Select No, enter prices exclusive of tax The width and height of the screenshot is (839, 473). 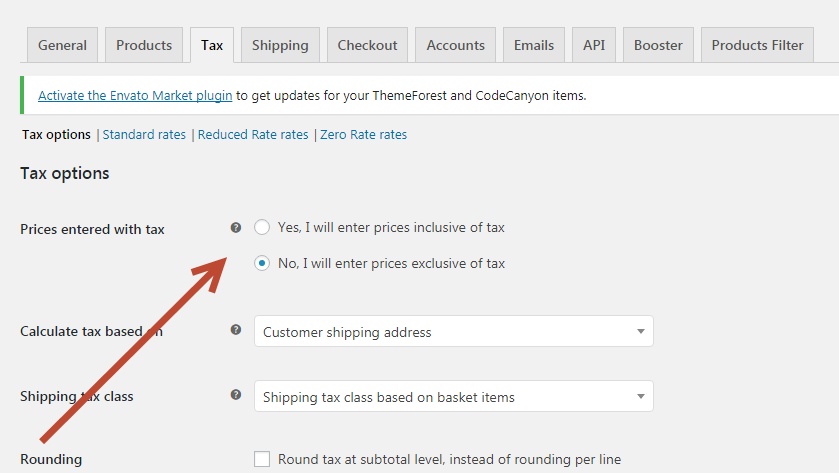(262, 263)
